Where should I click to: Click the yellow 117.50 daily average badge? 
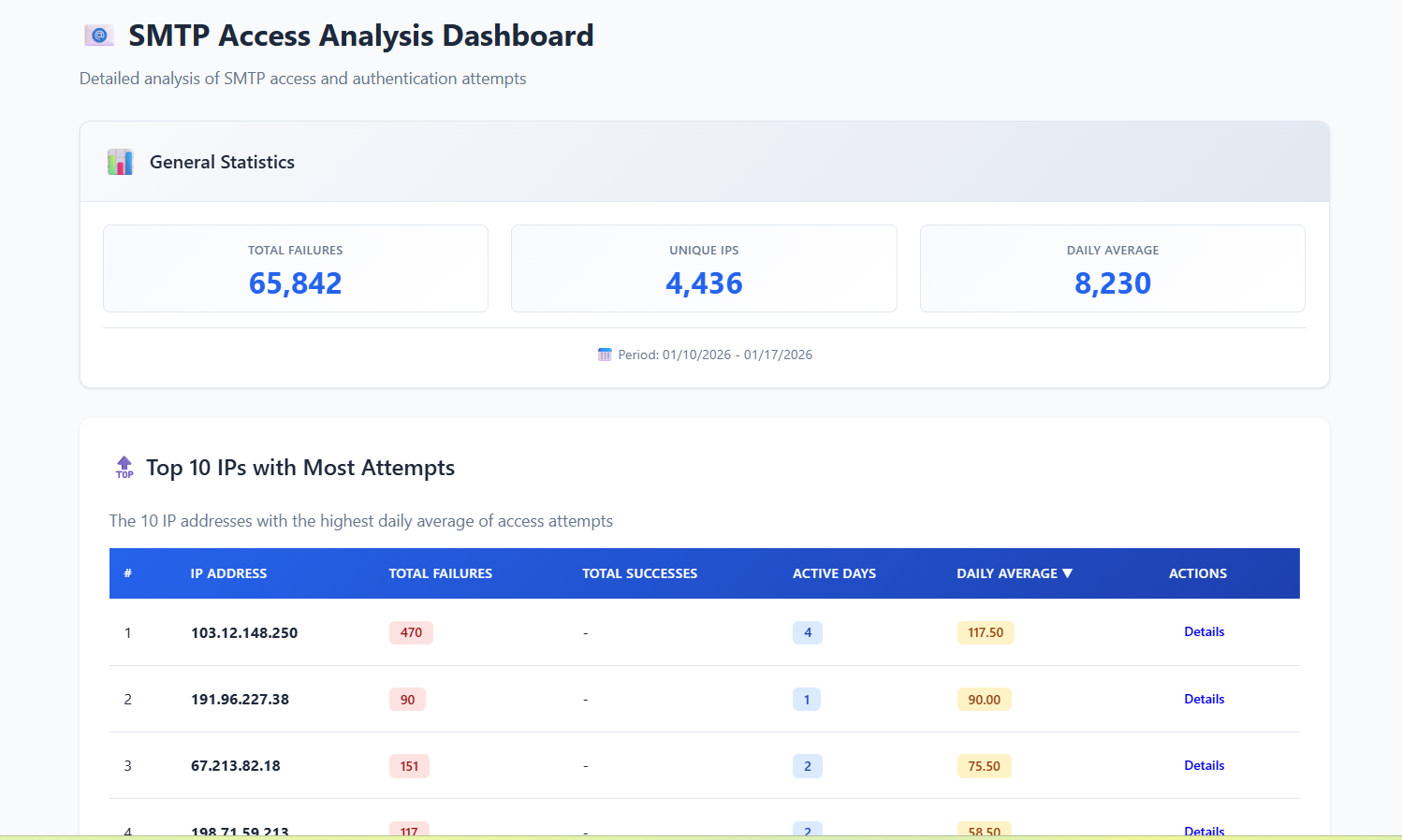tap(985, 633)
